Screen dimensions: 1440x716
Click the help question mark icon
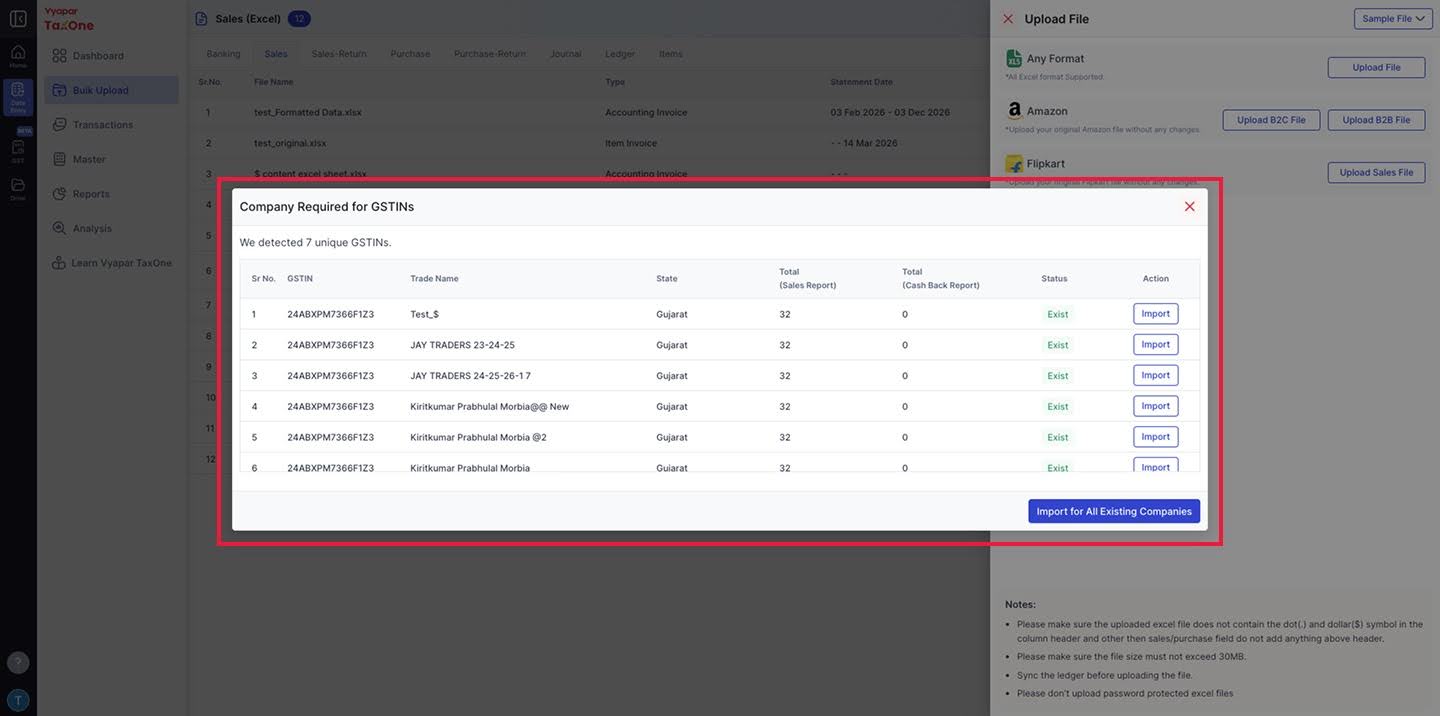click(18, 662)
